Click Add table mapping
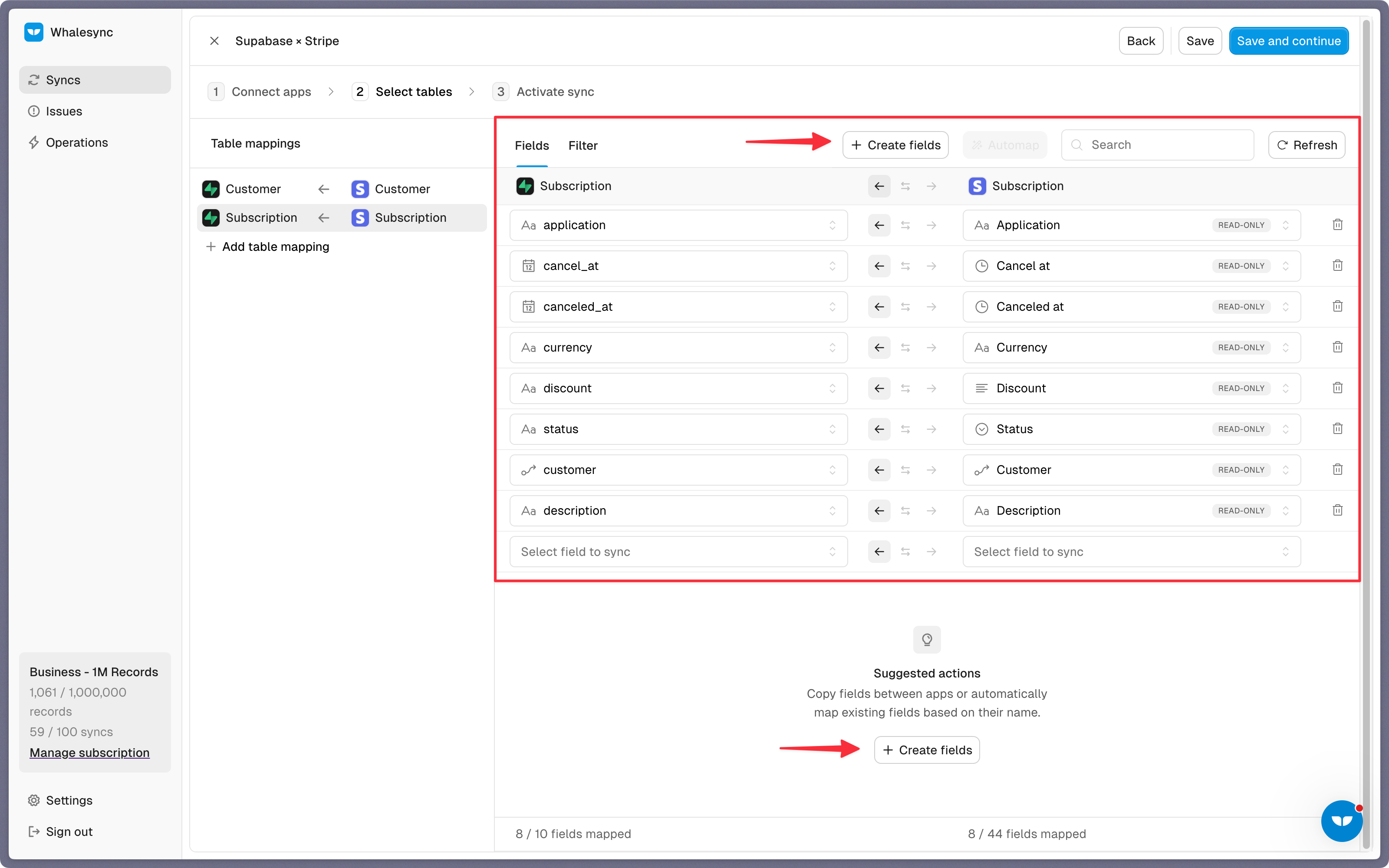Viewport: 1389px width, 868px height. pos(267,246)
